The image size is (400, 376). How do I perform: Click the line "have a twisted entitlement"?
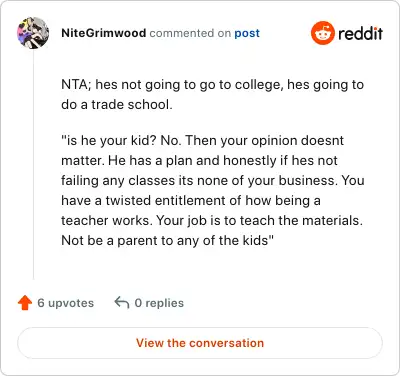(x=191, y=201)
